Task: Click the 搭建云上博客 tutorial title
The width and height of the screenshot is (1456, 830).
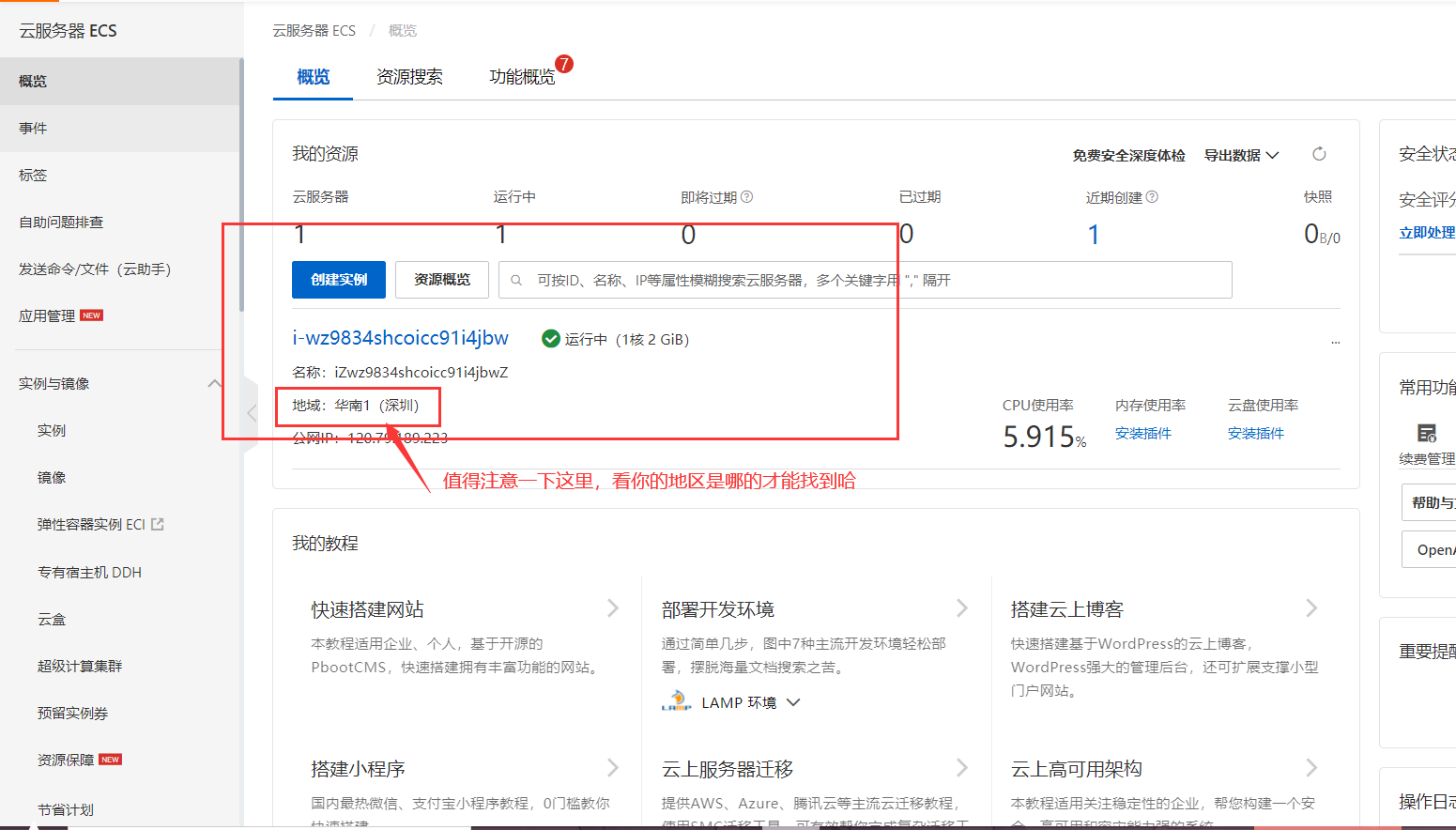Action: [x=1066, y=609]
